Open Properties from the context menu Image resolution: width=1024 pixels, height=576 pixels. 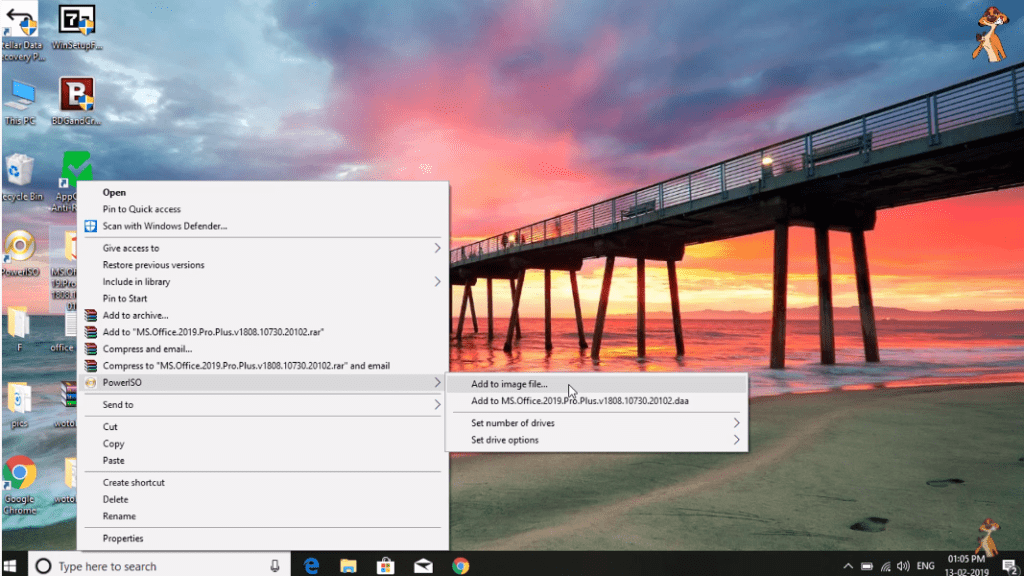pyautogui.click(x=122, y=537)
